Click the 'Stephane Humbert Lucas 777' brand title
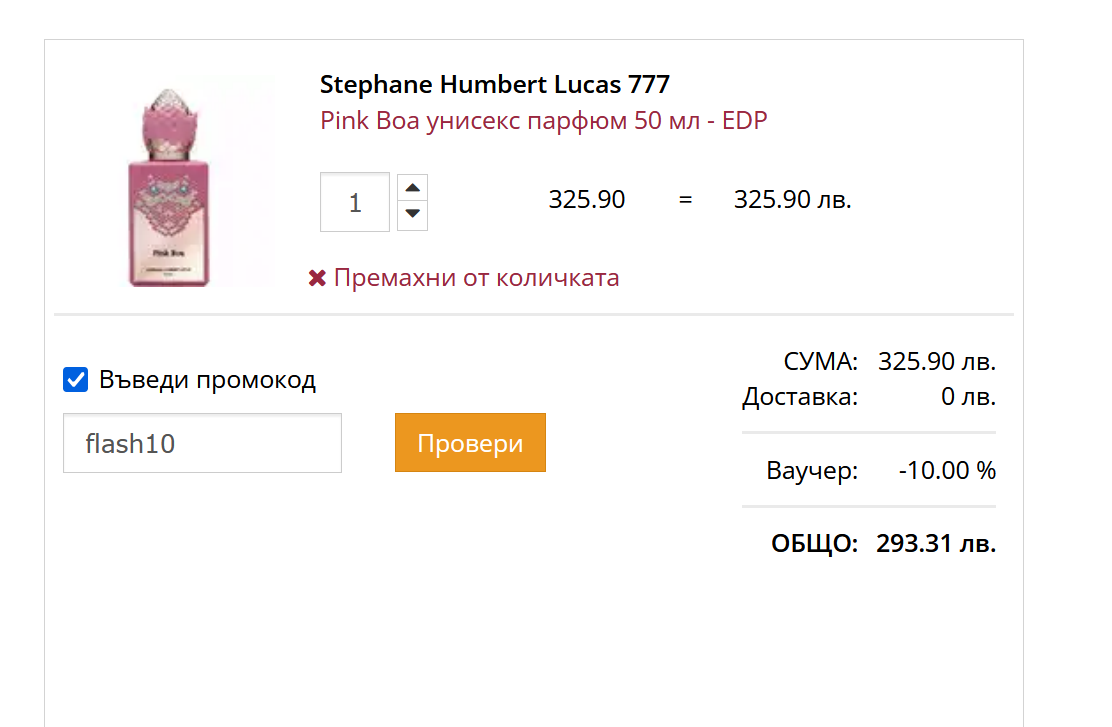Viewport: 1112px width, 727px height. coord(495,84)
